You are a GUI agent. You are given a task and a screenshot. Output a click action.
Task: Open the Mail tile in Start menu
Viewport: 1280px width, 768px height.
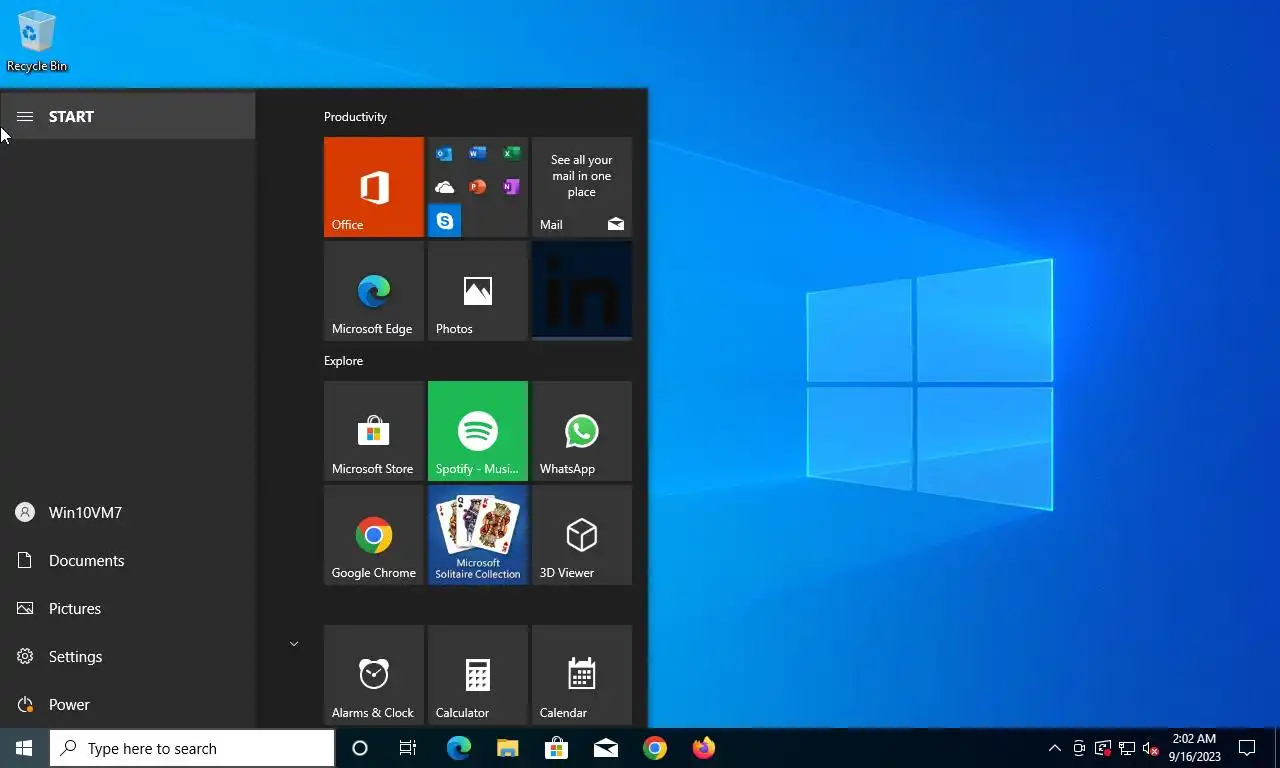tap(582, 187)
